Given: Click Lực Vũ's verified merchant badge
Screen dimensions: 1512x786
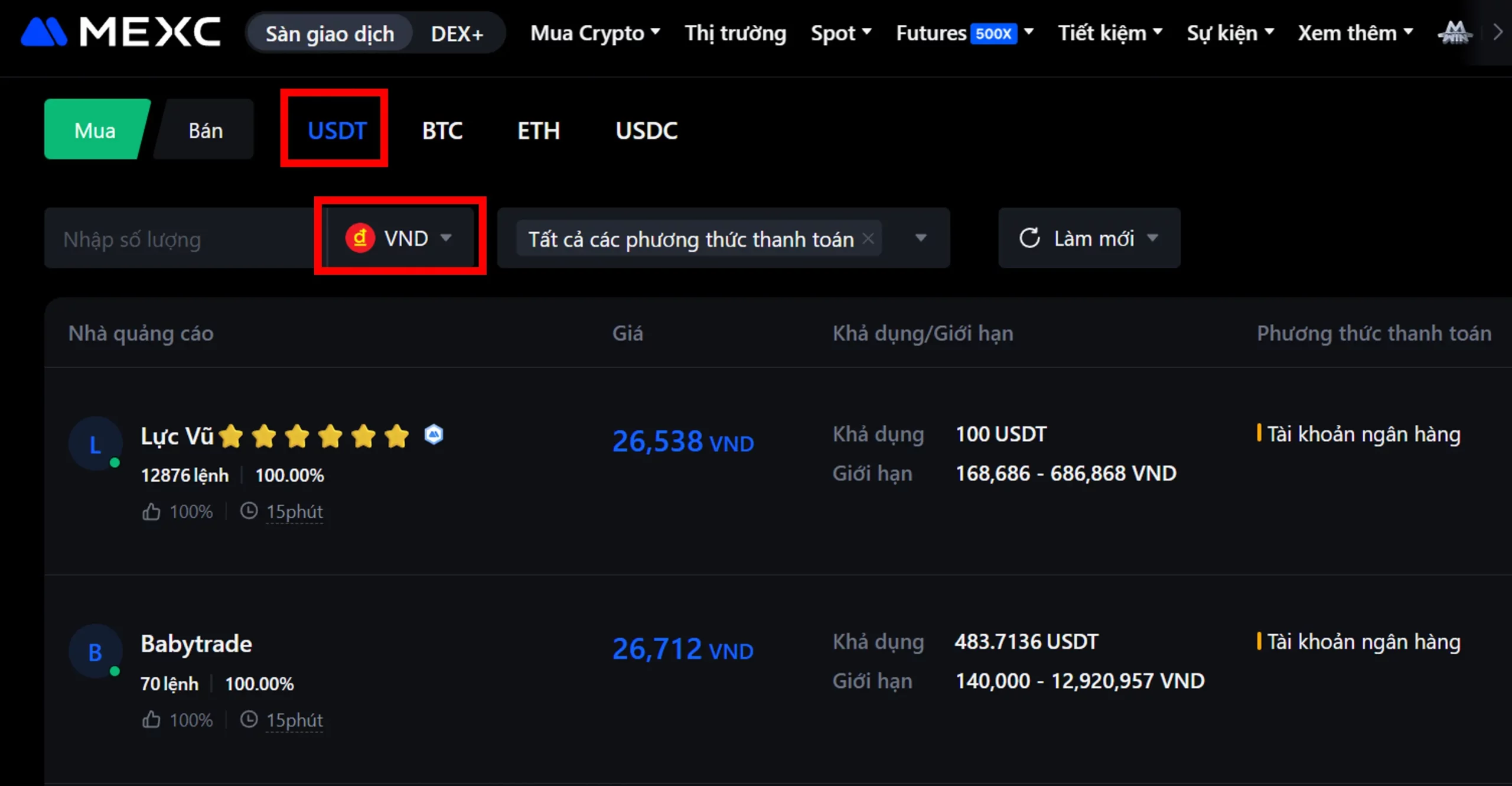Looking at the screenshot, I should pos(434,435).
